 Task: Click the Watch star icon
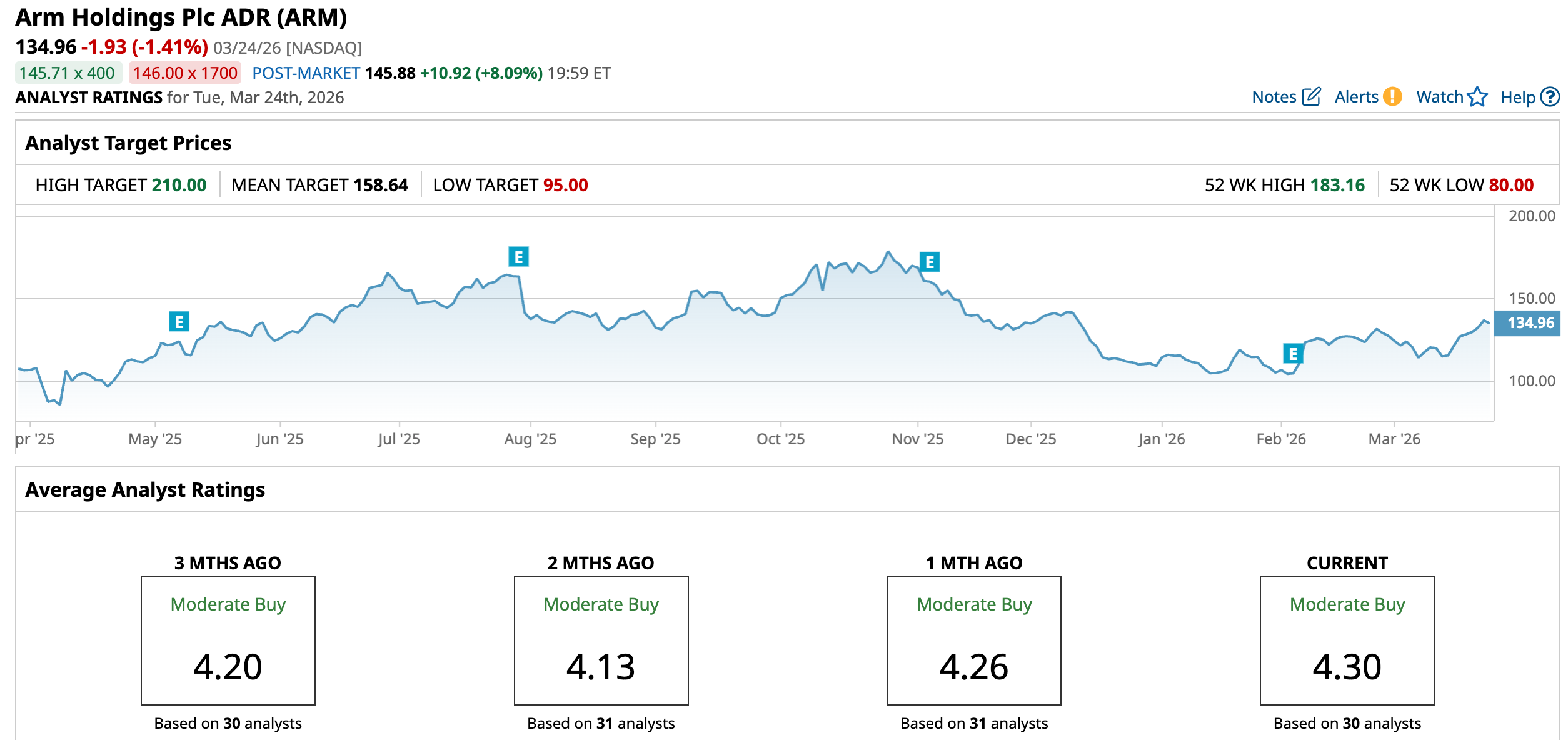(x=1477, y=97)
